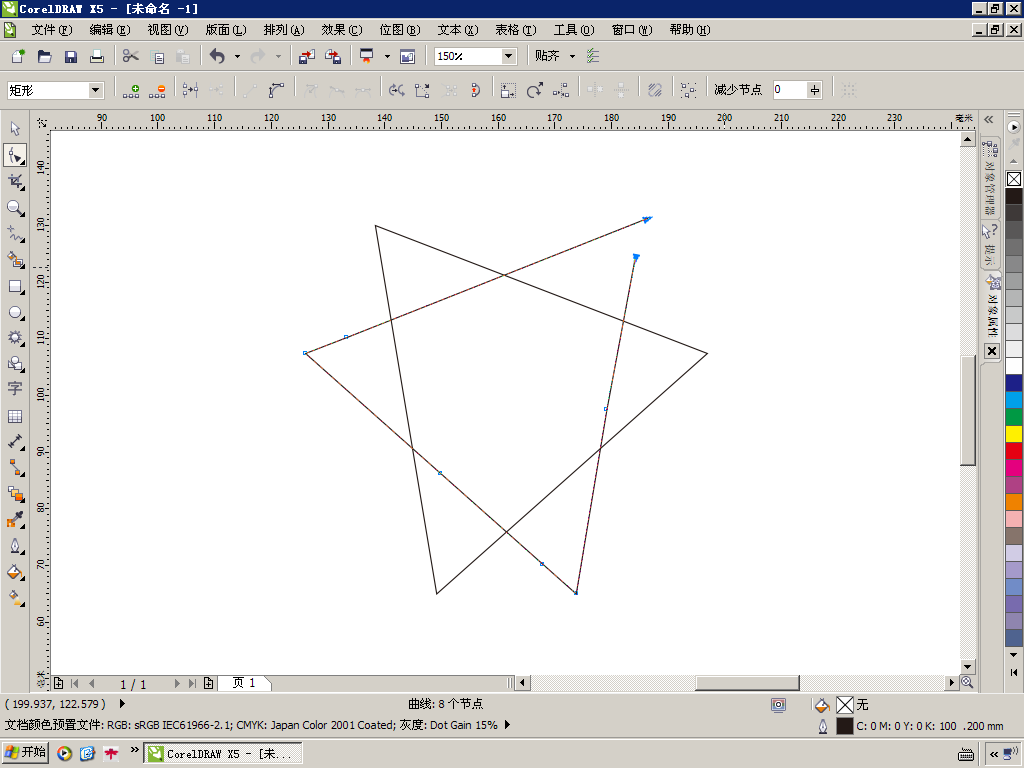This screenshot has width=1024, height=768.
Task: Close the curve automatically
Action: coord(475,90)
